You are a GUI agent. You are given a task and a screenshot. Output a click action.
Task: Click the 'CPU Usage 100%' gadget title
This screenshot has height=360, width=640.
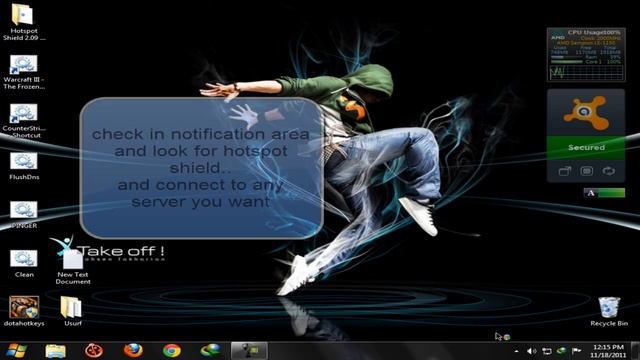(x=594, y=32)
